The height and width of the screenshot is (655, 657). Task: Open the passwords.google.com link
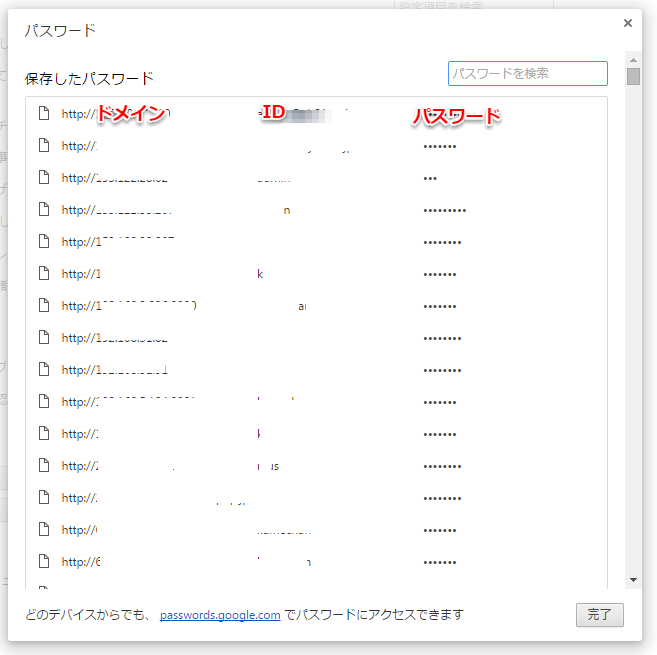pos(220,615)
